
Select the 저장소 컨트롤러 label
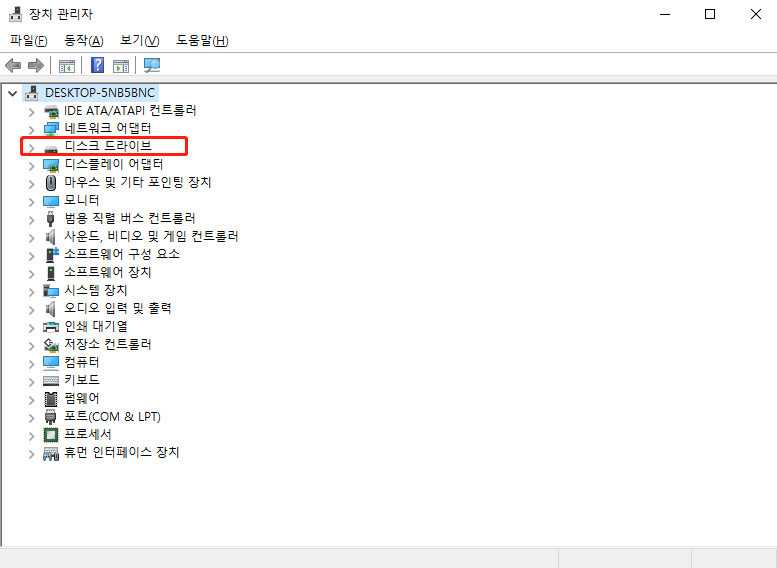pos(108,344)
